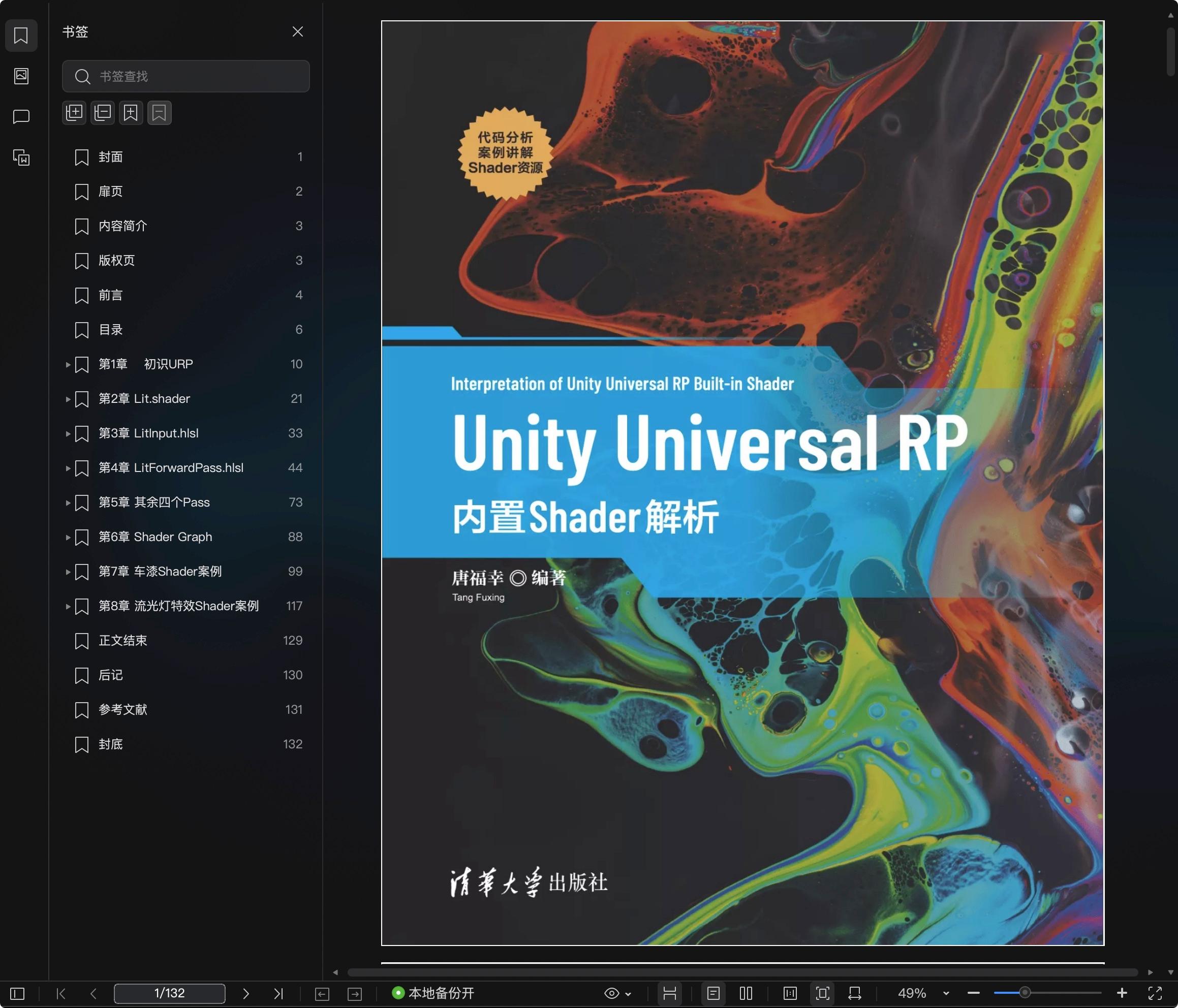Close the 书签 panel
The height and width of the screenshot is (1008, 1178).
tap(297, 32)
